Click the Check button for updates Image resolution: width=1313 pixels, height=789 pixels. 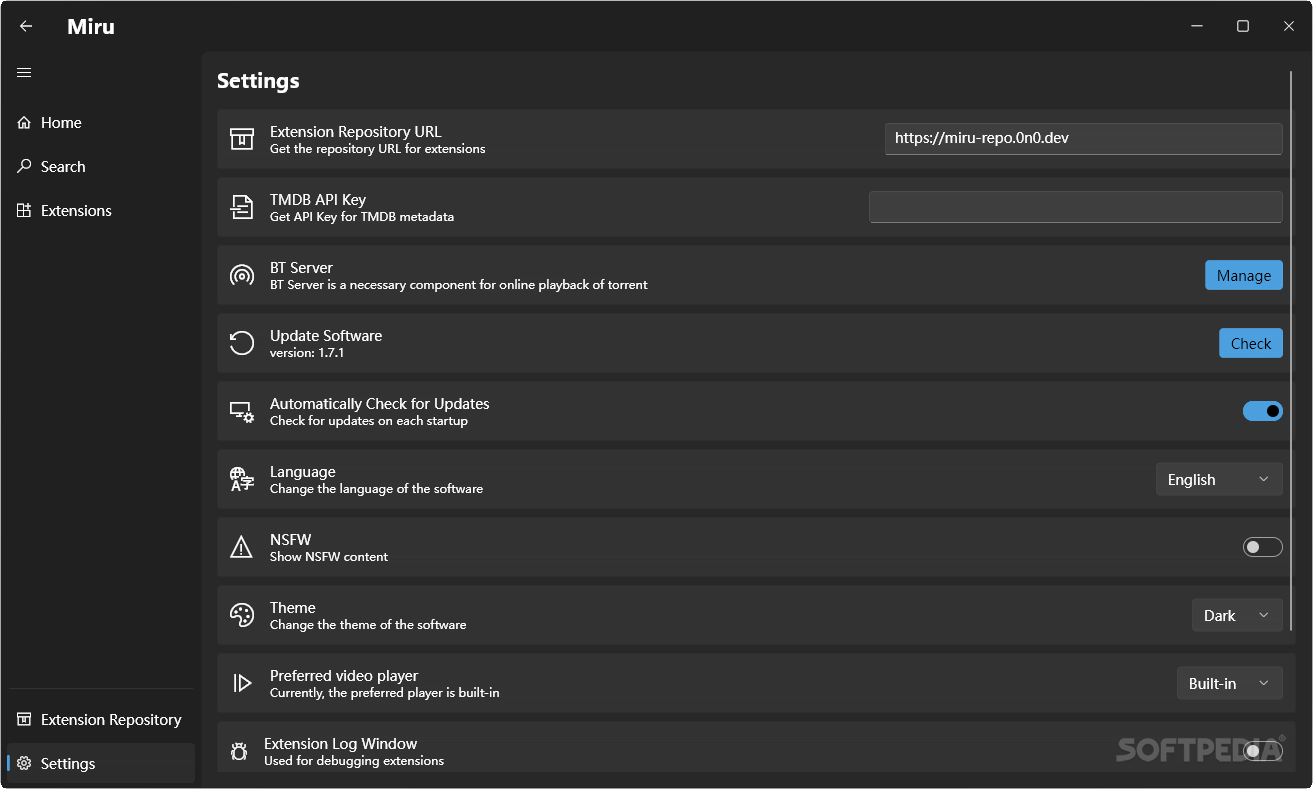point(1251,343)
